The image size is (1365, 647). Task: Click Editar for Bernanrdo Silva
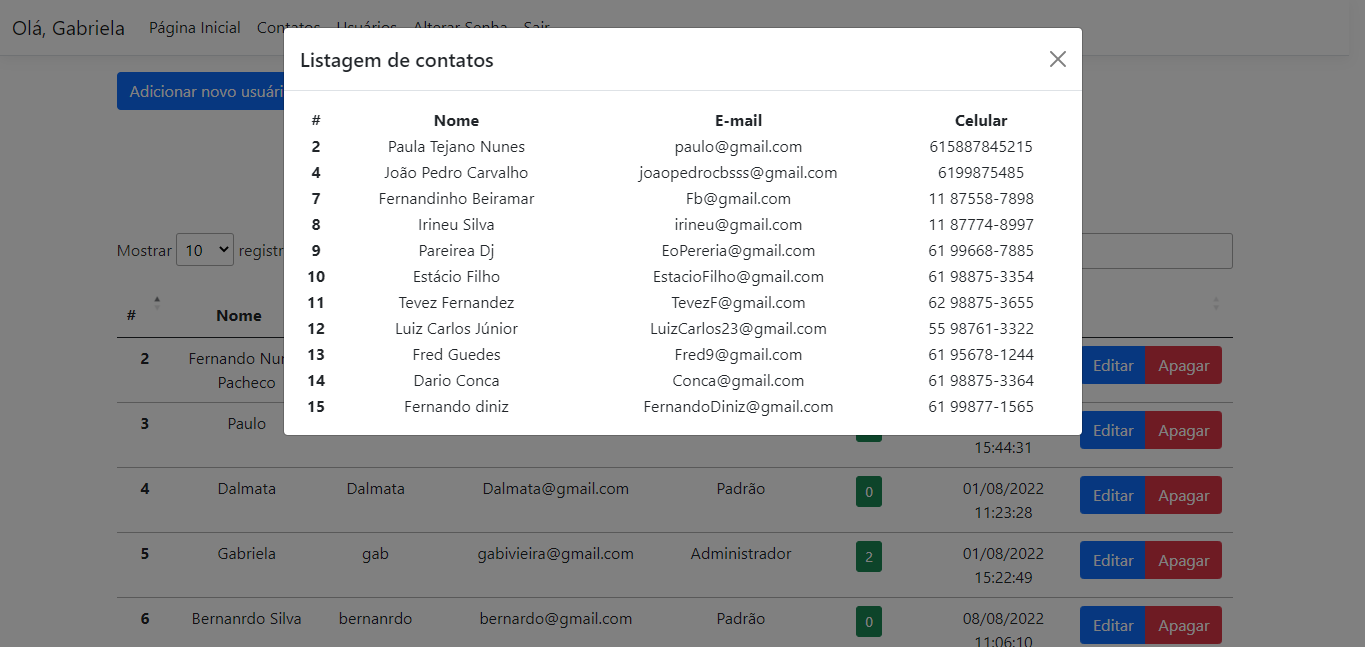tap(1112, 624)
